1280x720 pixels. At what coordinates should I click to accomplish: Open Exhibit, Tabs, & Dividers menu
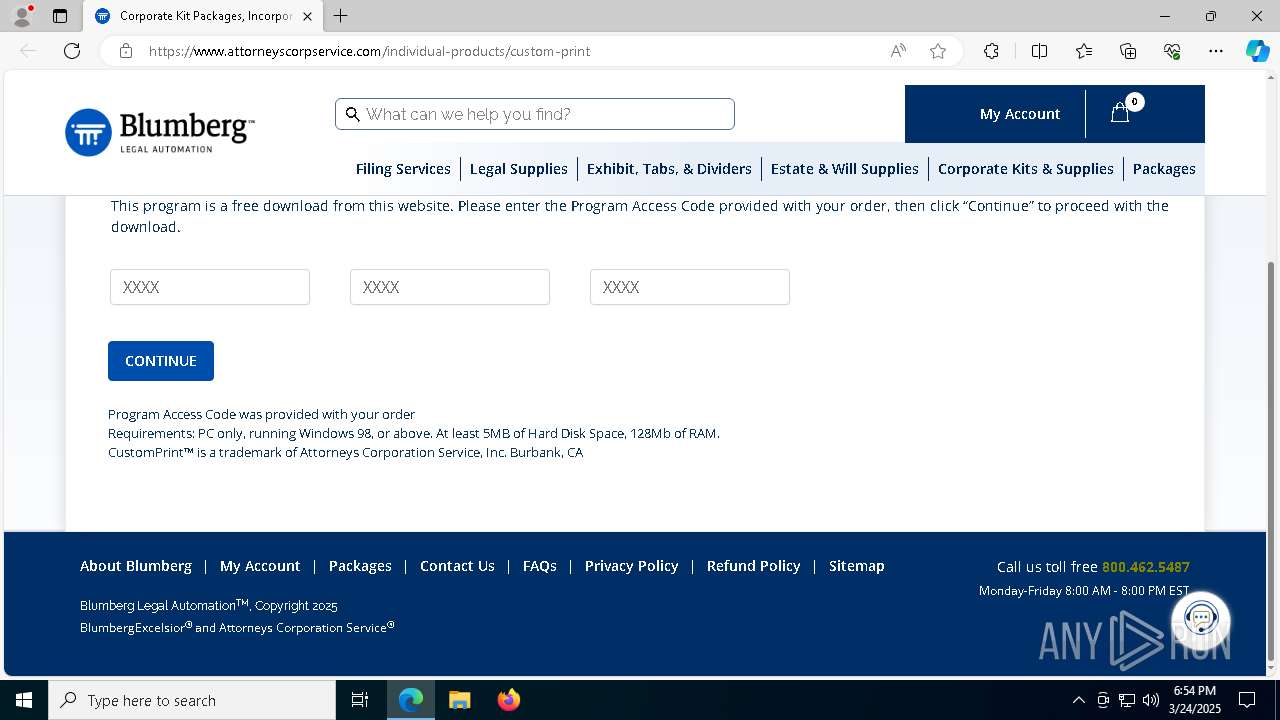(669, 169)
